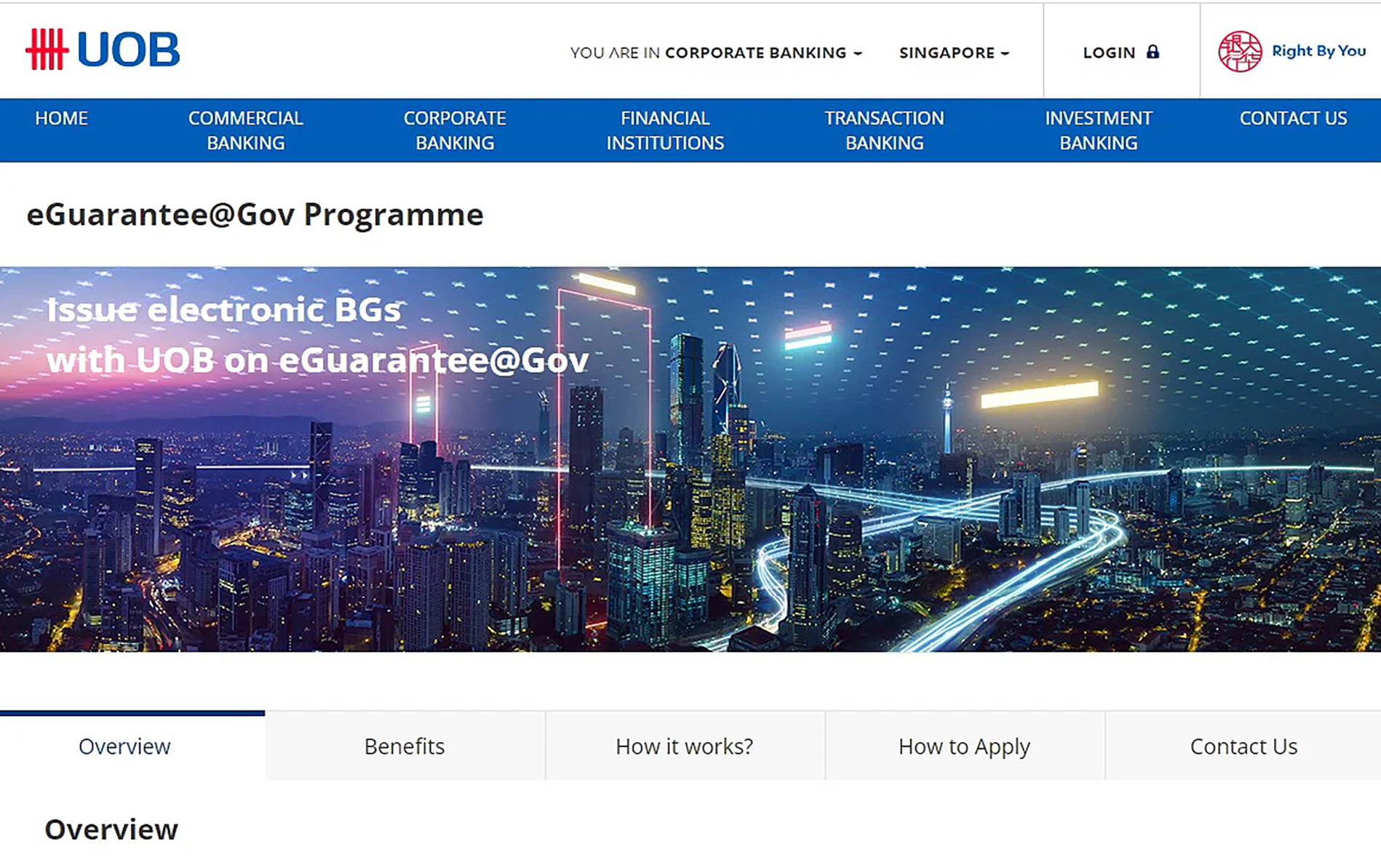Open the Singapore country dropdown

[x=954, y=52]
